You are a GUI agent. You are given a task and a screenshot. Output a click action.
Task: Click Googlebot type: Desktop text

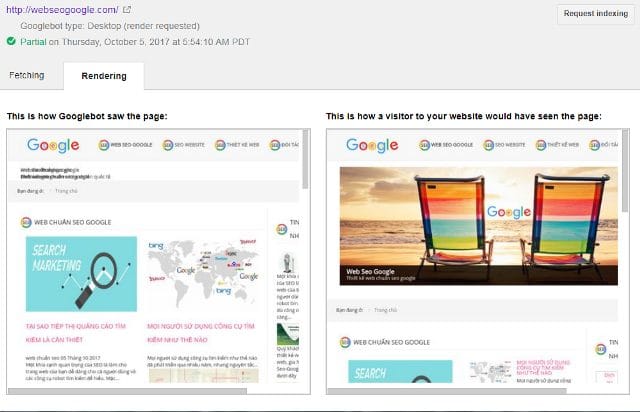(110, 26)
